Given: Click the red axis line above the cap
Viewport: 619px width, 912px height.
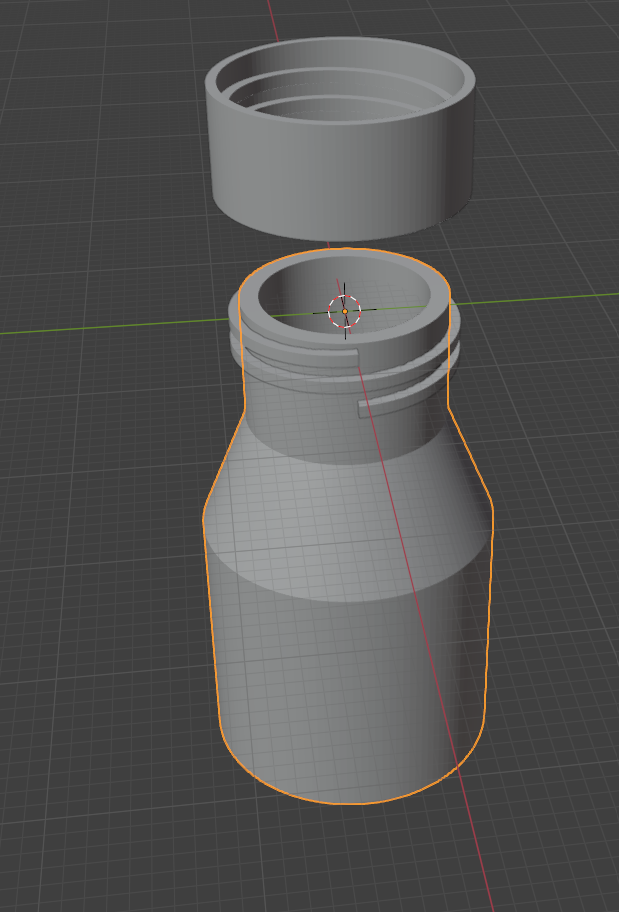Looking at the screenshot, I should coord(270,18).
